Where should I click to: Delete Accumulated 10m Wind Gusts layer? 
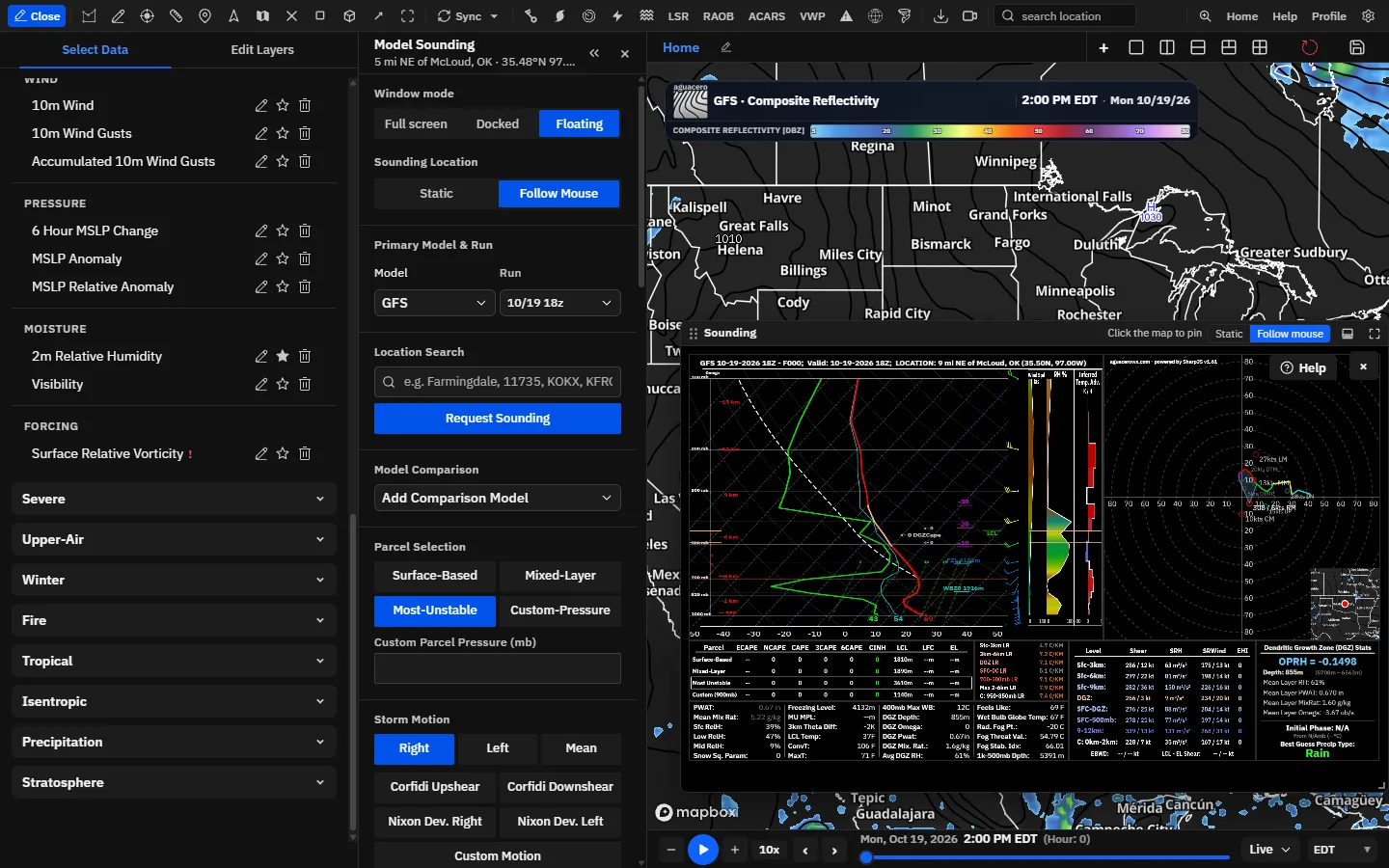pyautogui.click(x=305, y=161)
